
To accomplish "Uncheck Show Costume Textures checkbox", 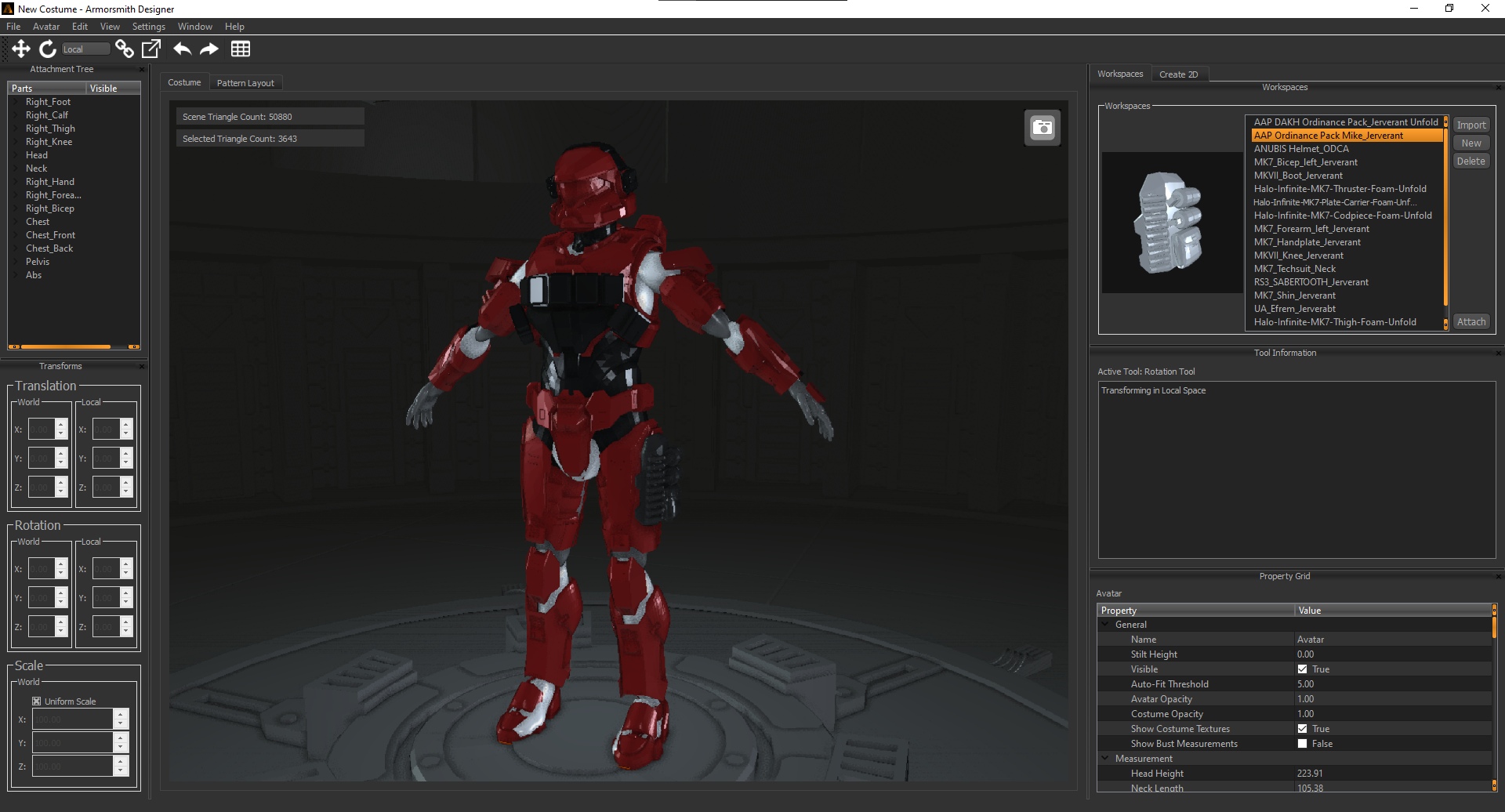I will pyautogui.click(x=1302, y=729).
